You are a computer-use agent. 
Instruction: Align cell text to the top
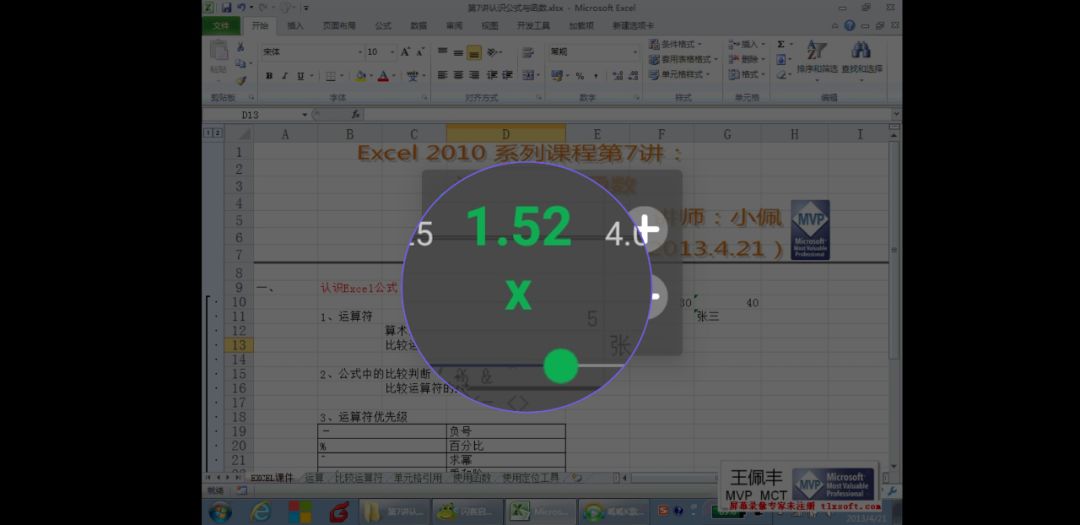click(x=443, y=52)
